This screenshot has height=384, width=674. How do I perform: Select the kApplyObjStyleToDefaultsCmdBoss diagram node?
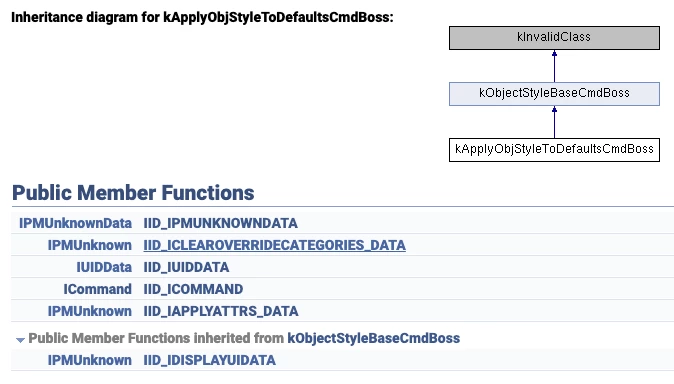click(554, 150)
